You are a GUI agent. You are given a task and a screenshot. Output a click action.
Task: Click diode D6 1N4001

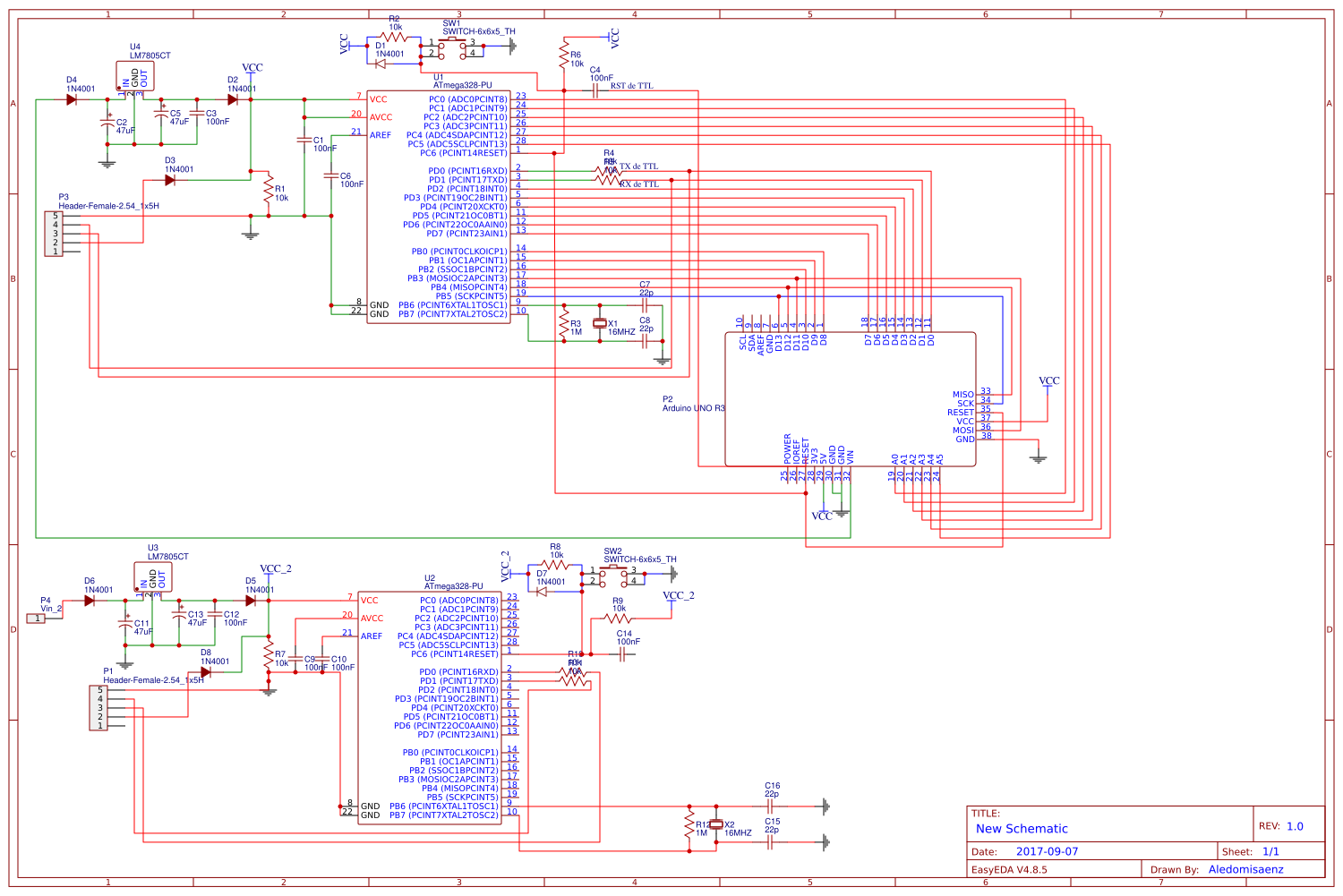[90, 601]
